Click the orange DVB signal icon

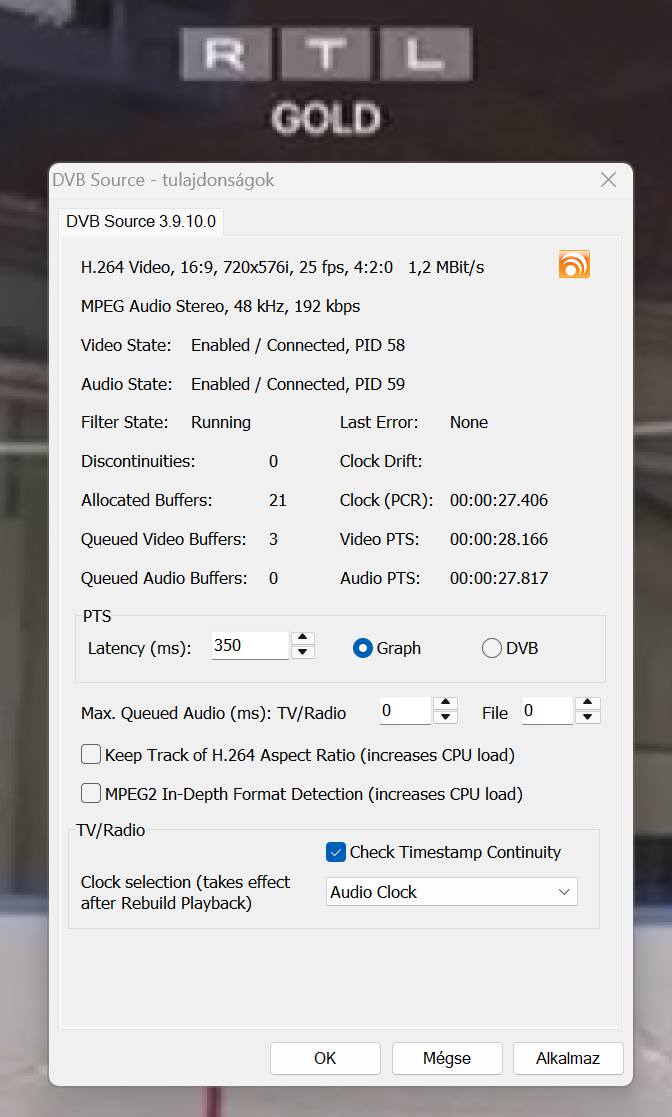tap(574, 264)
